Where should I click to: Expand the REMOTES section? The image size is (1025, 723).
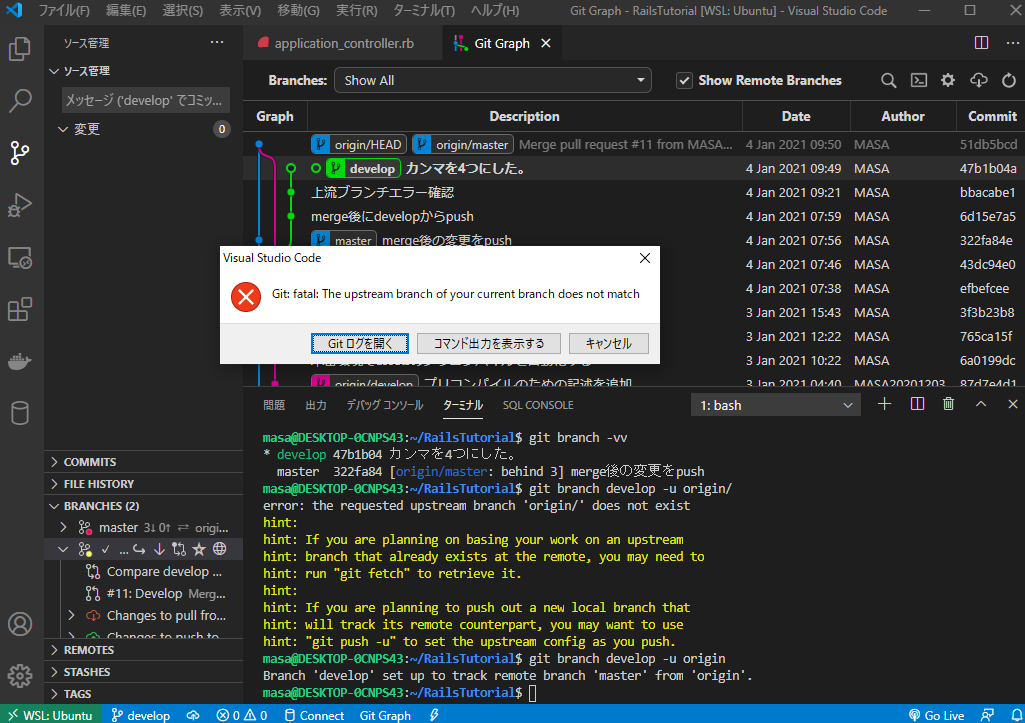click(x=144, y=650)
